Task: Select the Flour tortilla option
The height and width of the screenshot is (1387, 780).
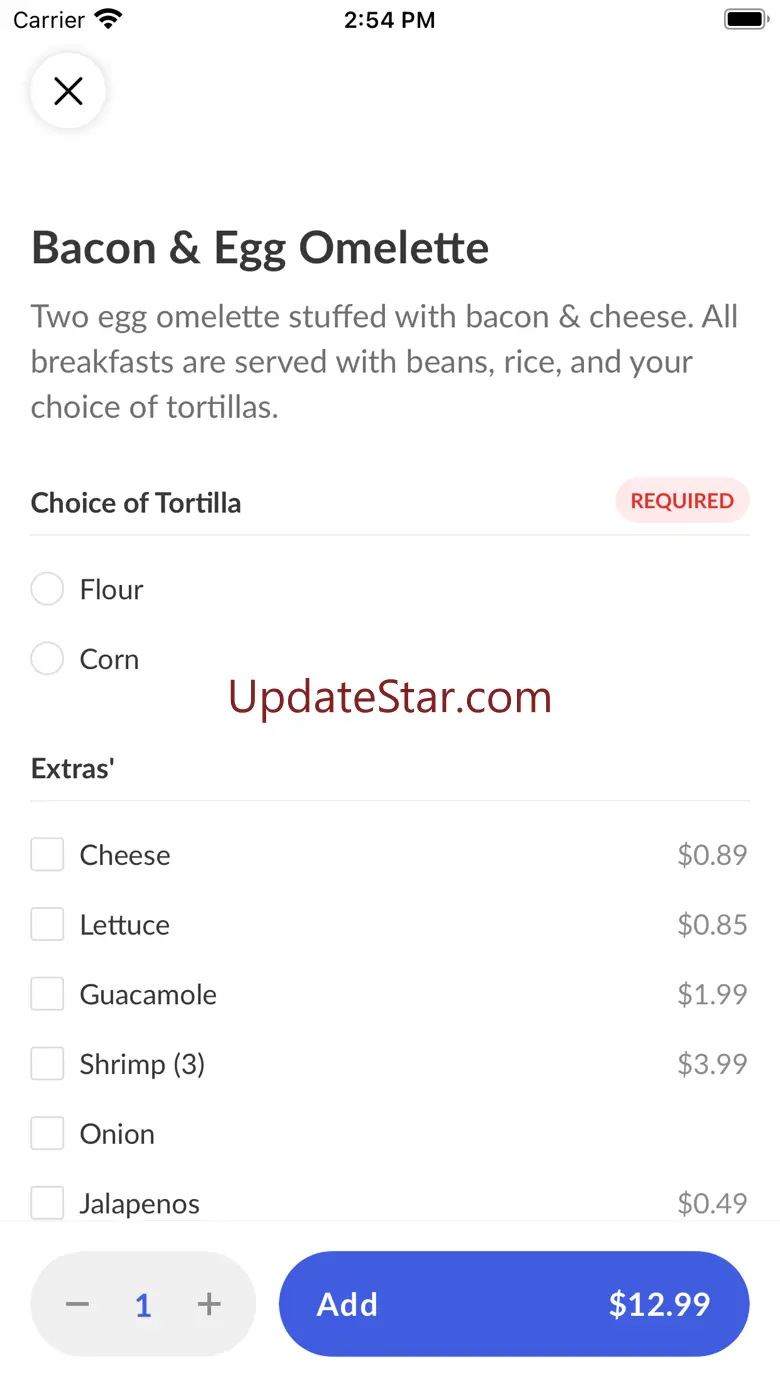Action: tap(47, 589)
